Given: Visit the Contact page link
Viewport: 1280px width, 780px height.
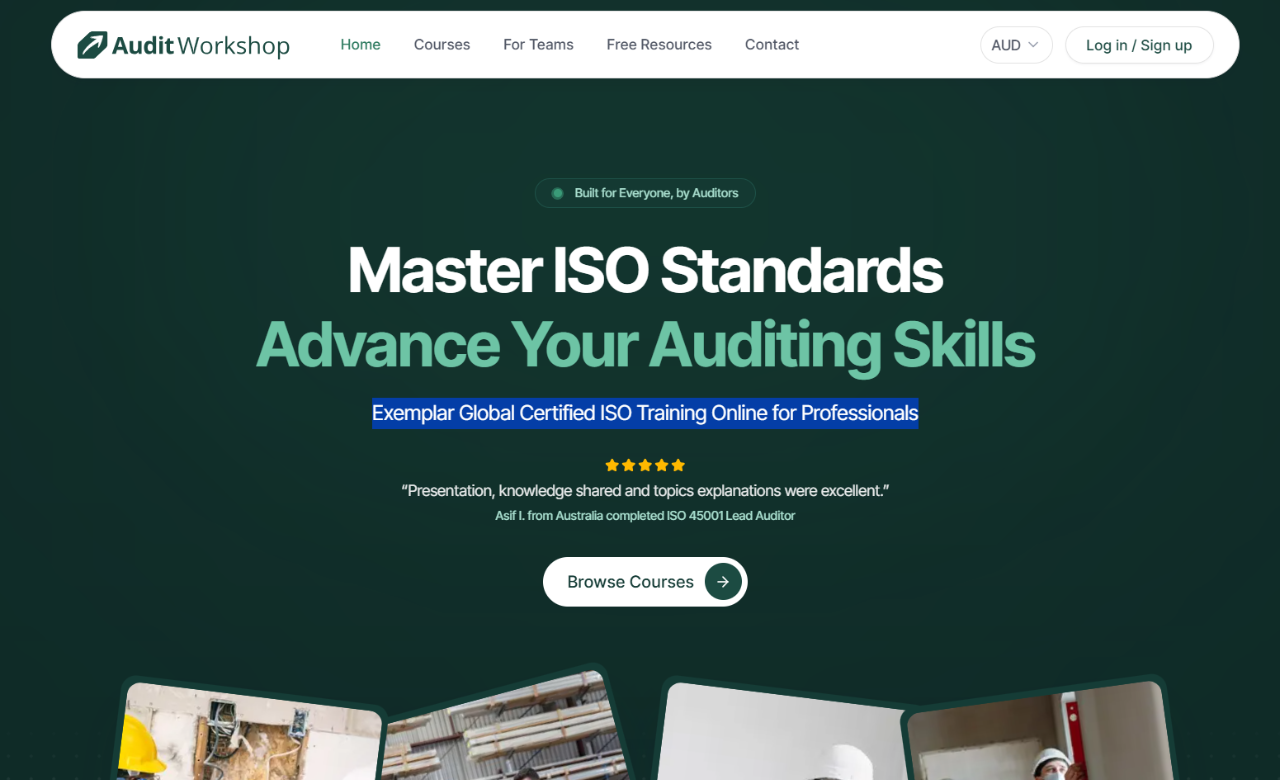Looking at the screenshot, I should (x=772, y=45).
